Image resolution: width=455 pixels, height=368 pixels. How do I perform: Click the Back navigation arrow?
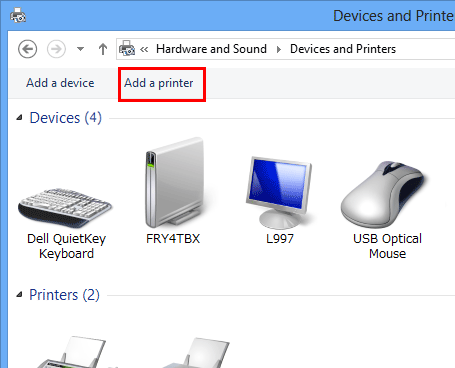point(27,49)
